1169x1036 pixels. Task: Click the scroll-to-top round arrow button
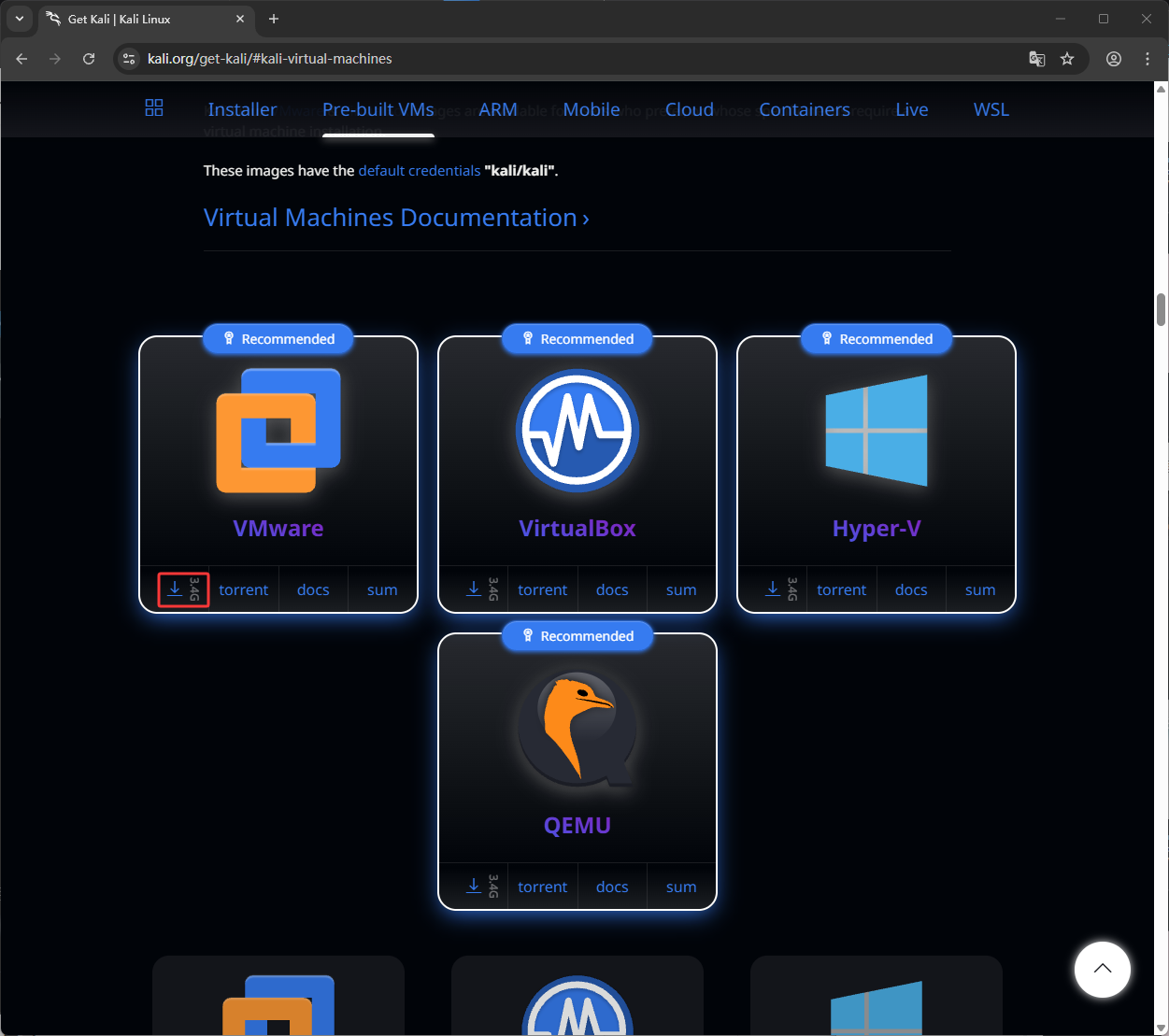point(1103,969)
